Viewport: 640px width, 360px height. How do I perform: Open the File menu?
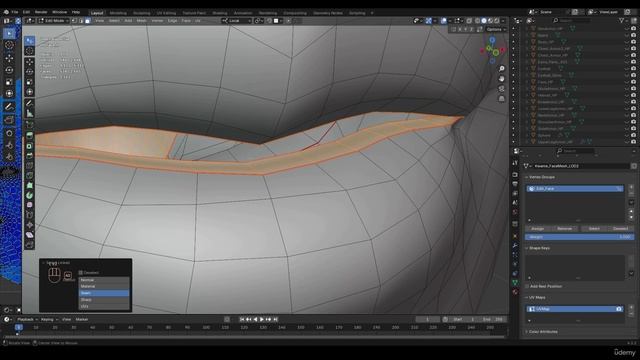(15, 12)
